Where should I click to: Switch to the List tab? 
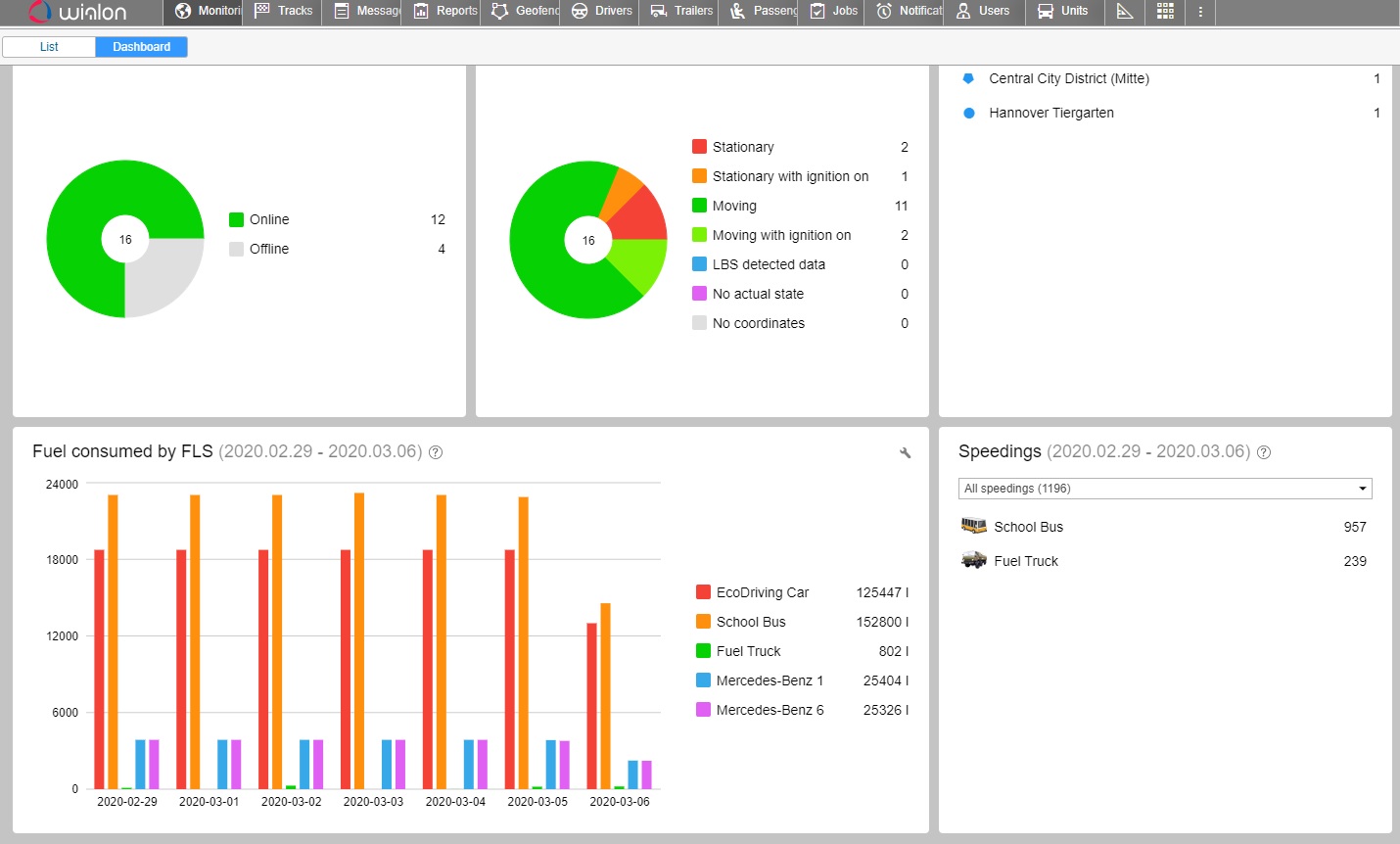click(49, 47)
